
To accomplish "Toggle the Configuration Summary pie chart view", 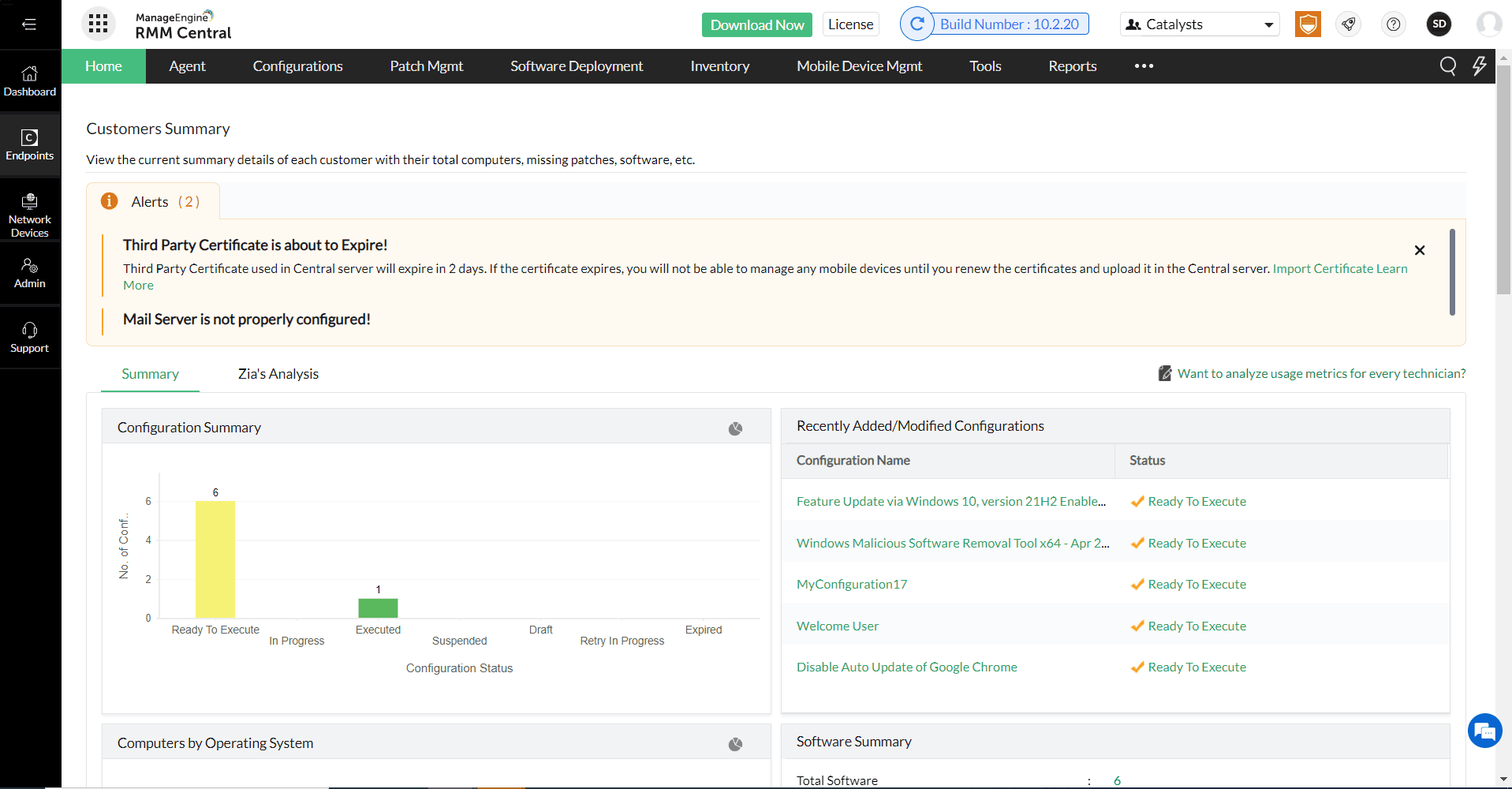I will click(x=735, y=428).
